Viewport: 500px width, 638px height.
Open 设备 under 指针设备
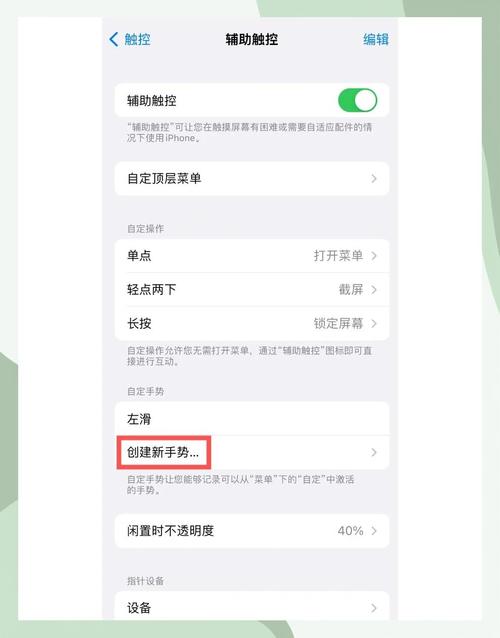(x=252, y=606)
